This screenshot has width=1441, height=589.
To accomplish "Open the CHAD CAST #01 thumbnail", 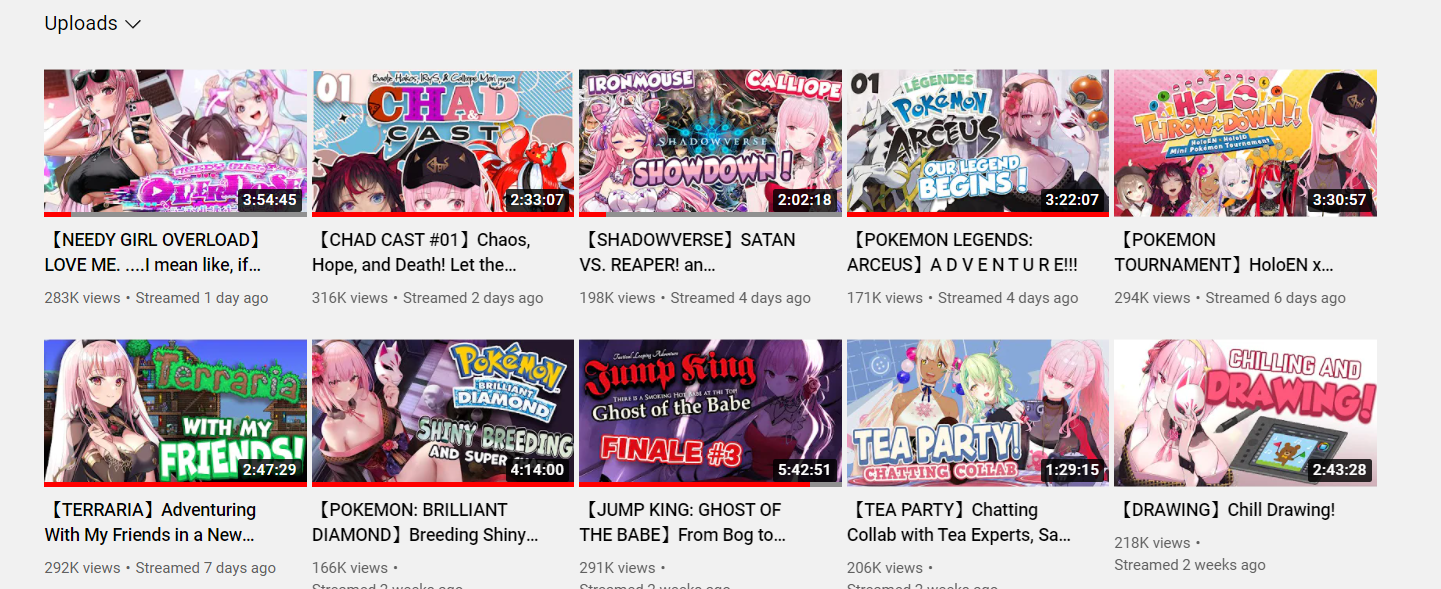I will 443,143.
